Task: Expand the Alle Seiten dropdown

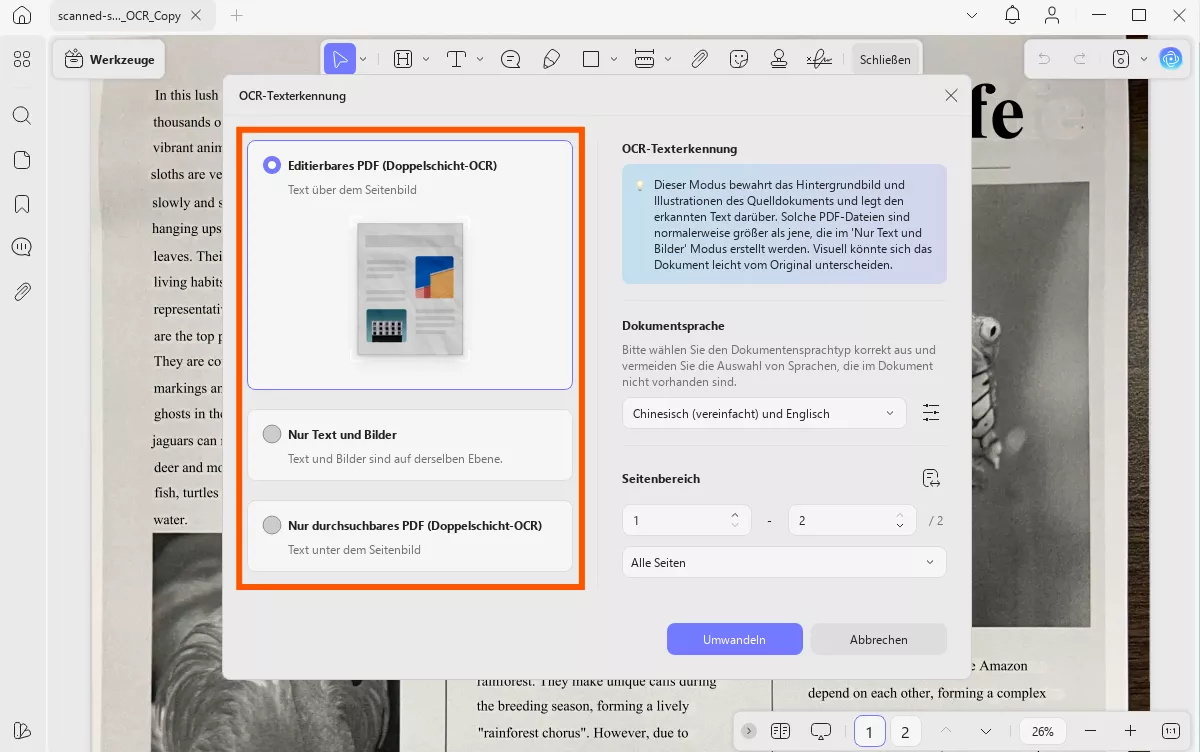Action: pyautogui.click(x=783, y=563)
